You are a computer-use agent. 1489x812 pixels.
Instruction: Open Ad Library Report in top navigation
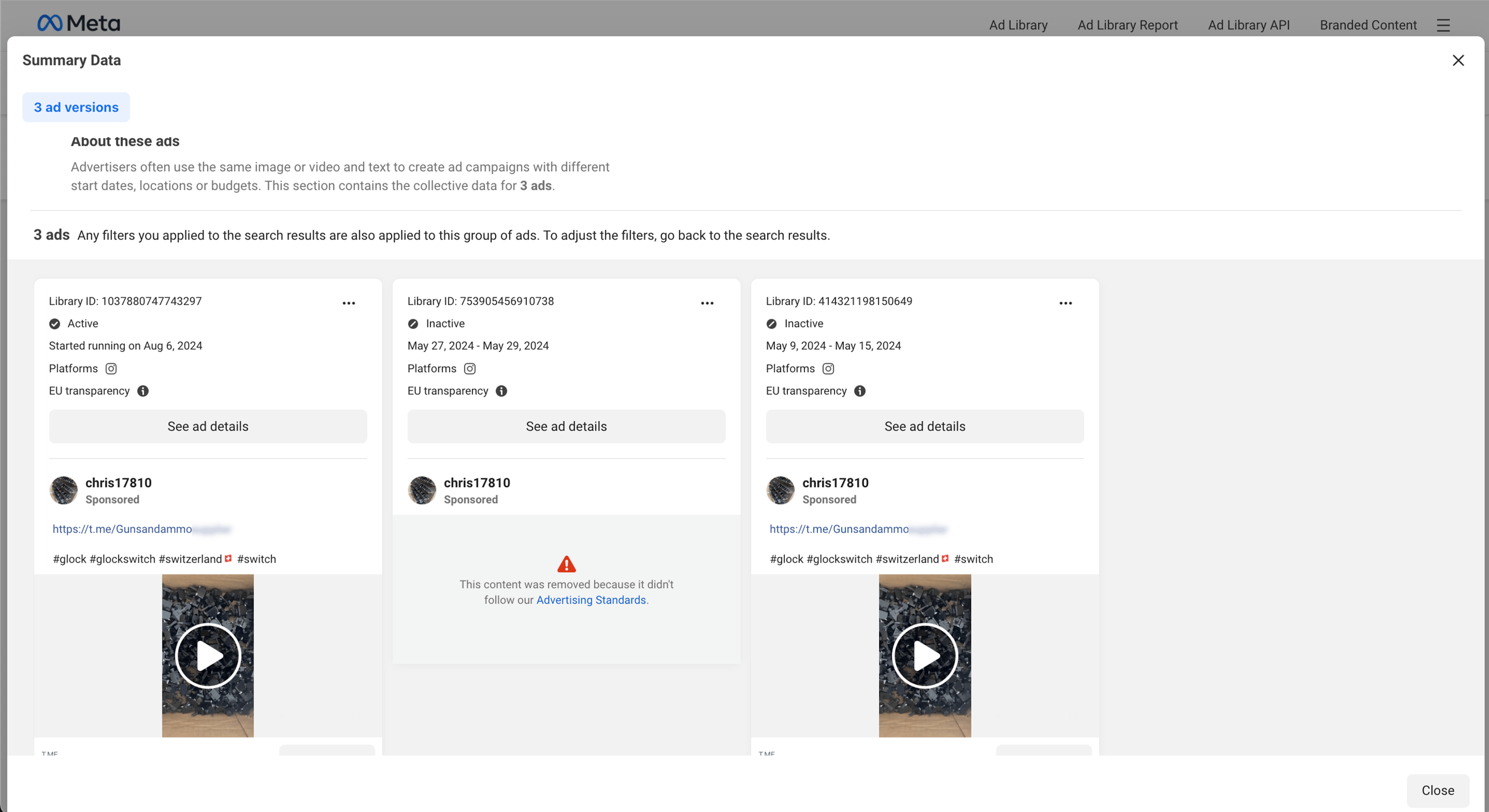pos(1127,25)
